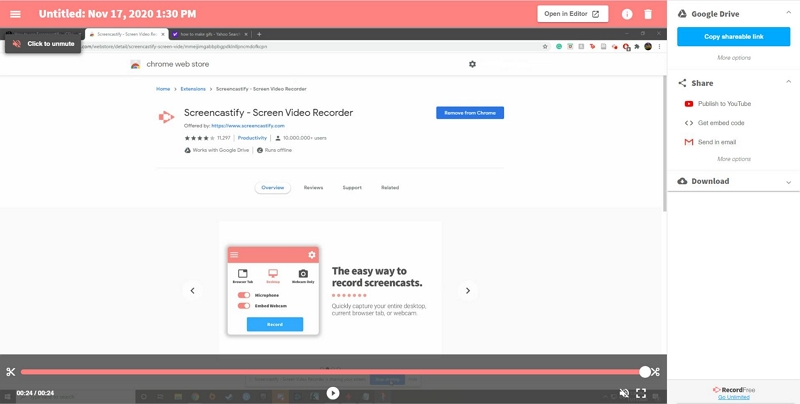Show next carousel slide
The height and width of the screenshot is (404, 800).
468,291
